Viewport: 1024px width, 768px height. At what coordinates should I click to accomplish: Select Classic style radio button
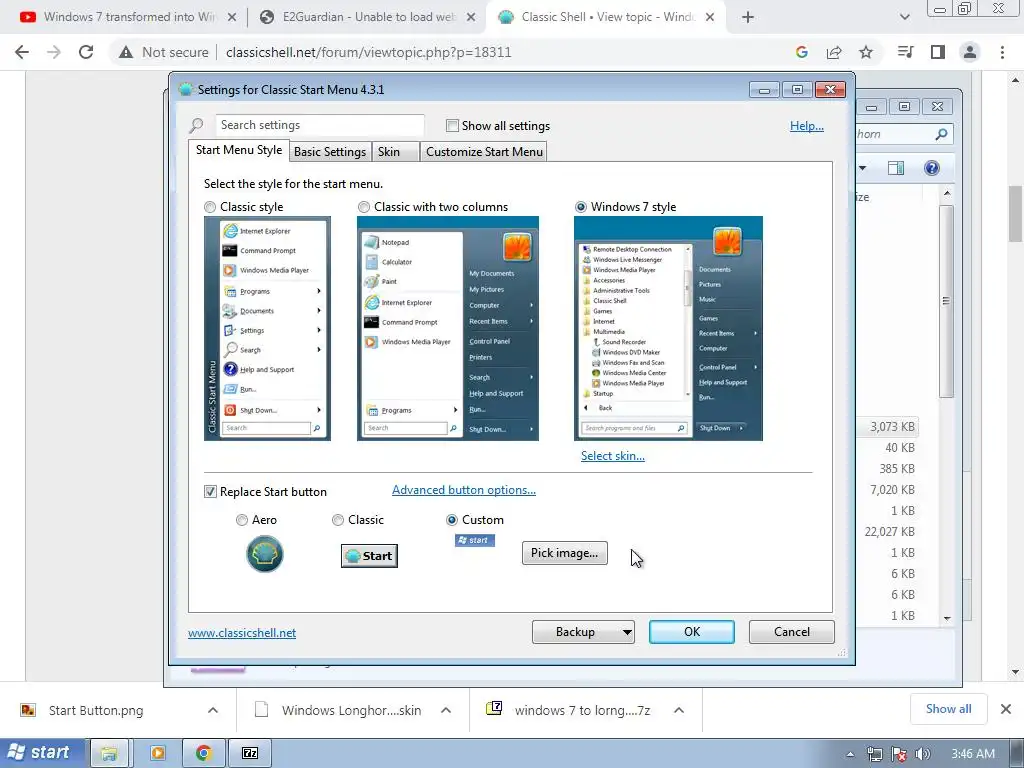click(210, 207)
